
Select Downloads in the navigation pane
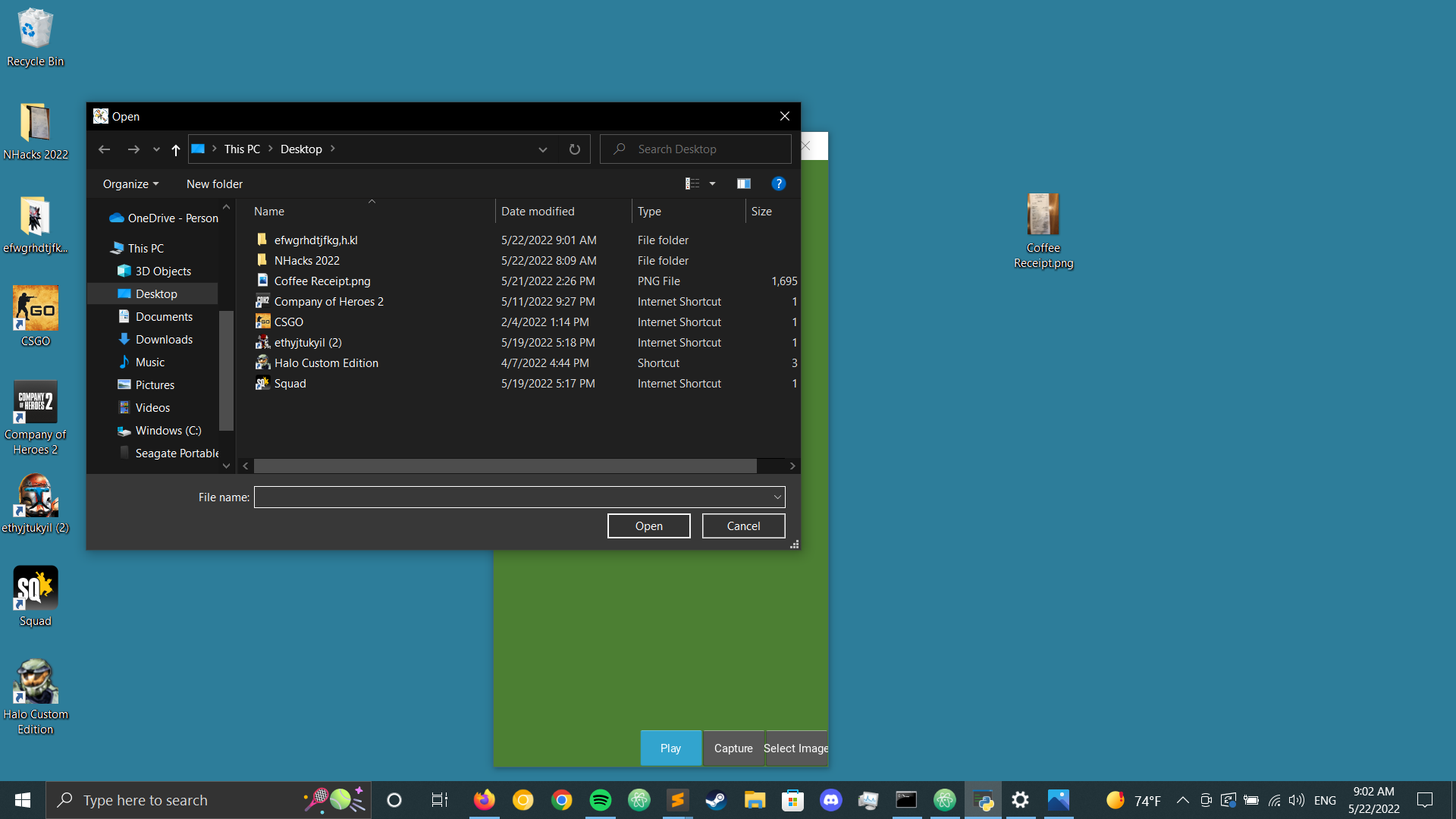pyautogui.click(x=164, y=340)
